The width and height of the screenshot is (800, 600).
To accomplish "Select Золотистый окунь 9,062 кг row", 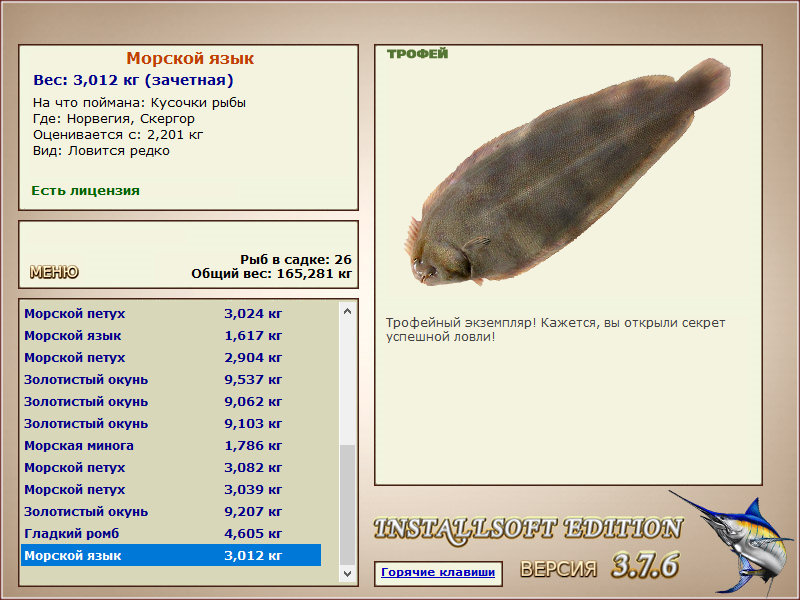I will pos(171,402).
